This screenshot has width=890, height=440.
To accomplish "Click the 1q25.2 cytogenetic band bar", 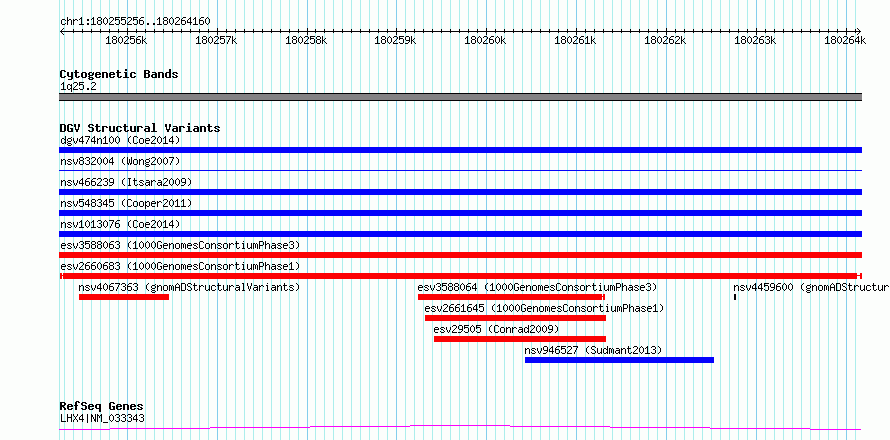I will click(460, 97).
